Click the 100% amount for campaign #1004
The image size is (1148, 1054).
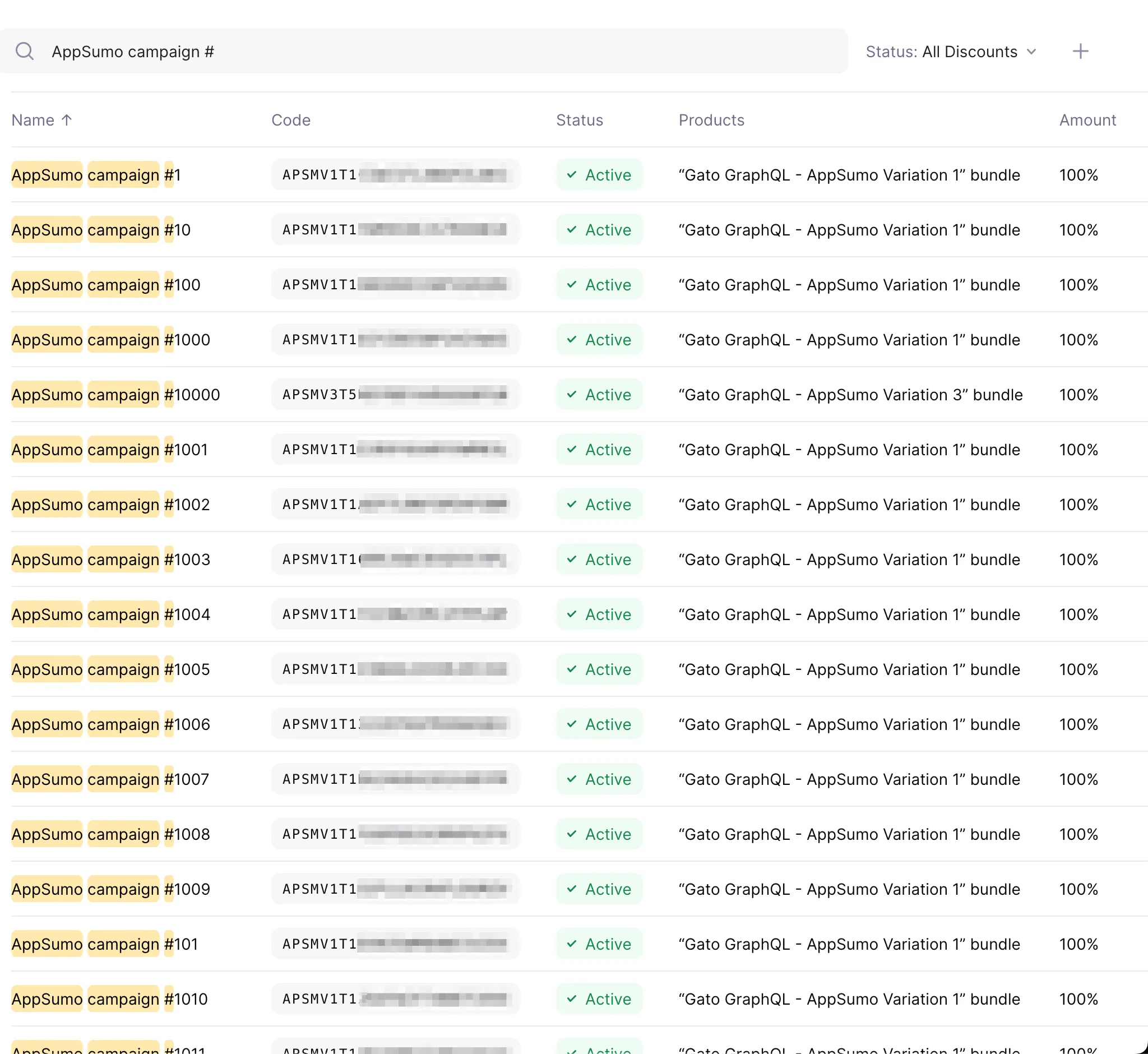tap(1078, 614)
